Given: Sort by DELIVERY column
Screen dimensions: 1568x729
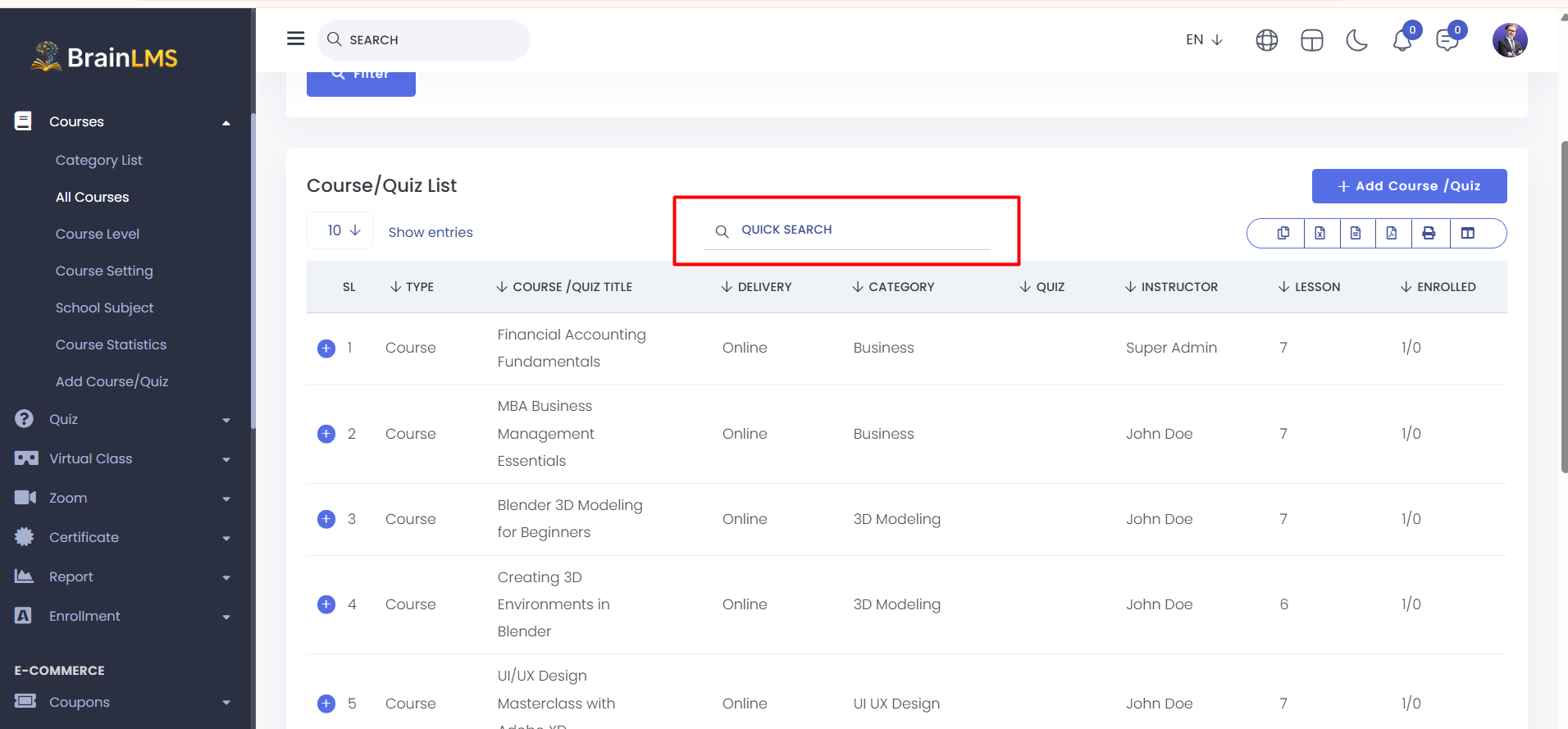Looking at the screenshot, I should [756, 287].
